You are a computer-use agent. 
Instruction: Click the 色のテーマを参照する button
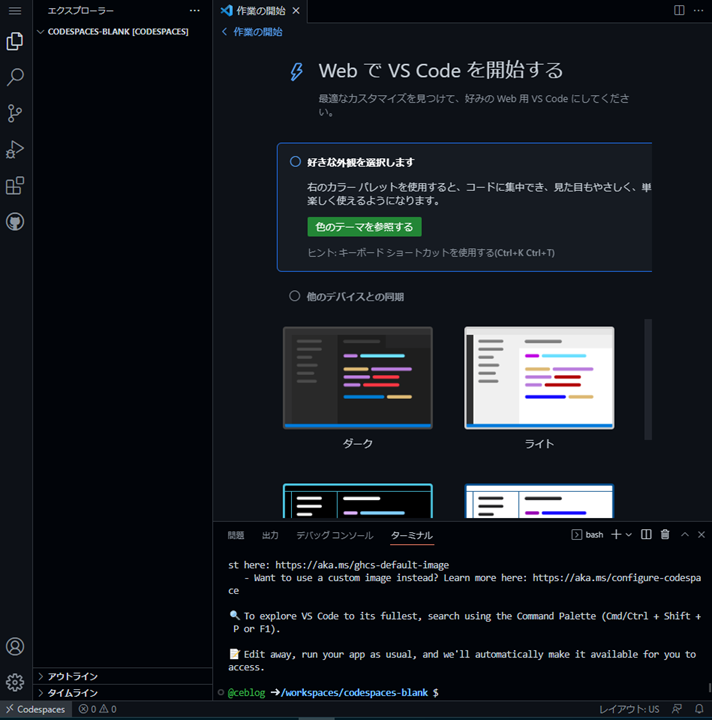364,227
